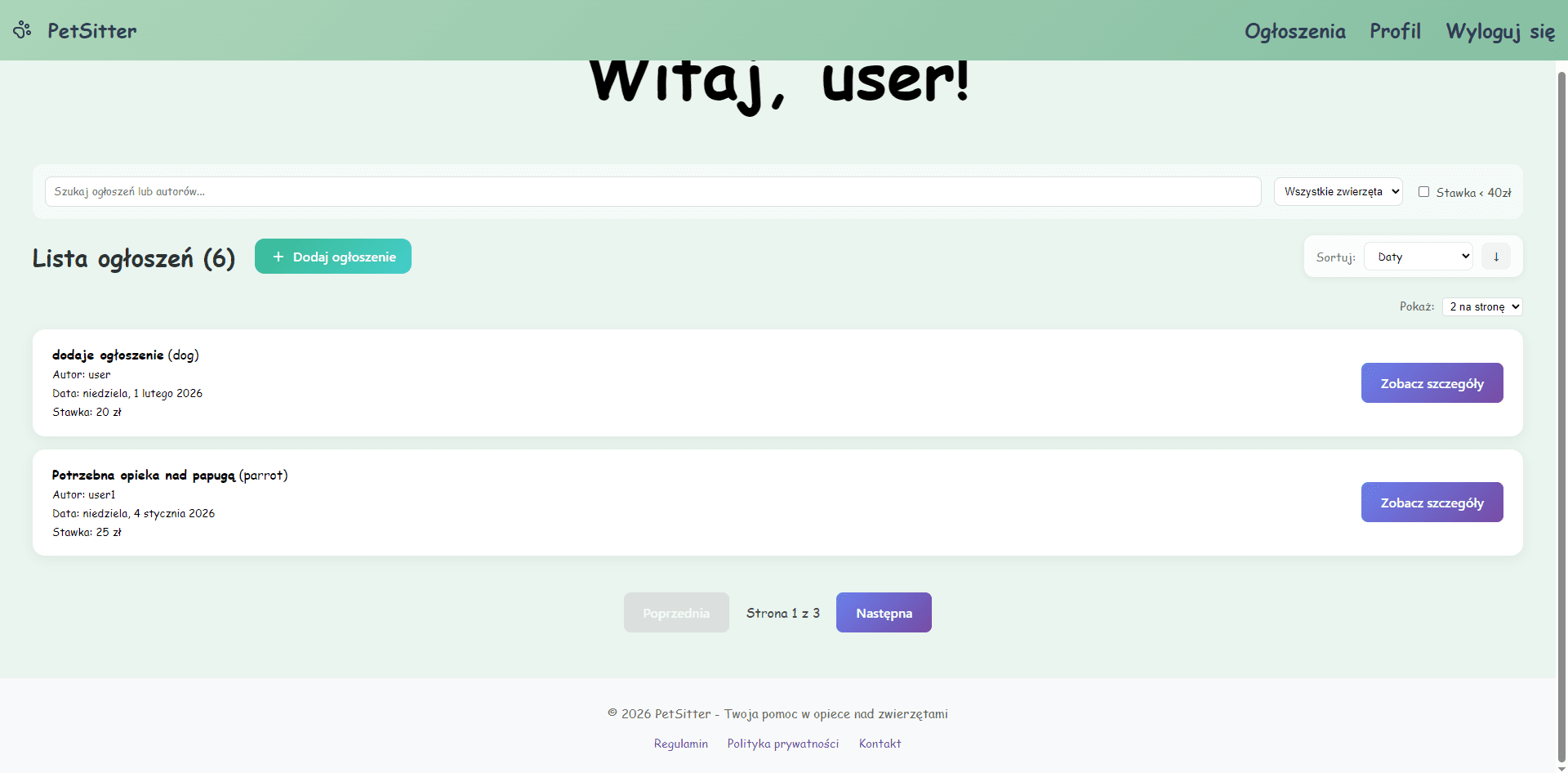Click the PetSitter brand name
Viewport: 1568px width, 773px height.
[x=91, y=31]
